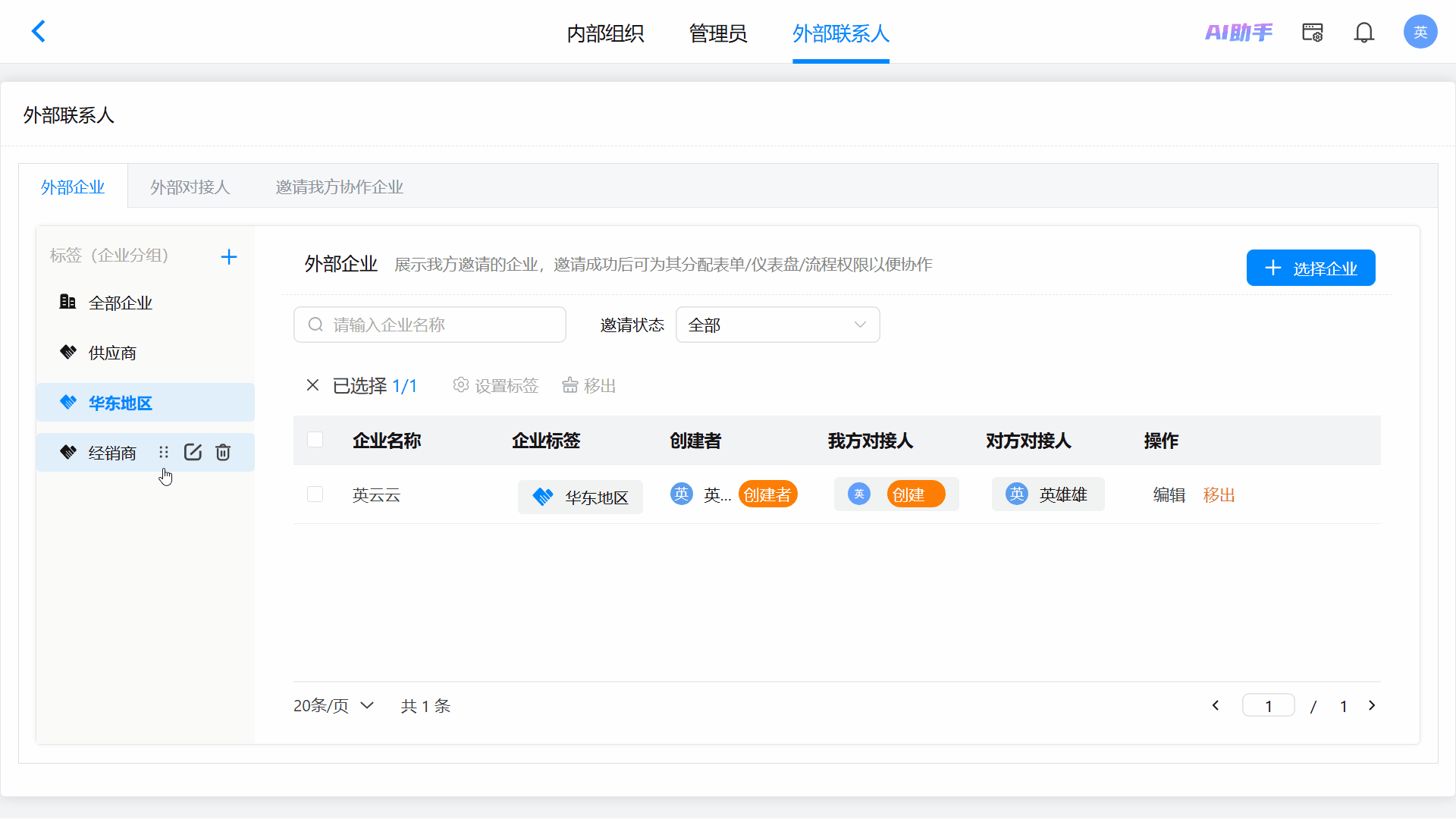Viewport: 1456px width, 819px height.
Task: Open the 外部对接人 sub-tab
Action: [190, 187]
